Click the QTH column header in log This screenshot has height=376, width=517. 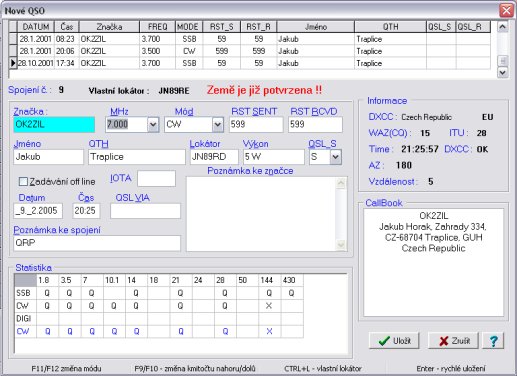tap(390, 27)
